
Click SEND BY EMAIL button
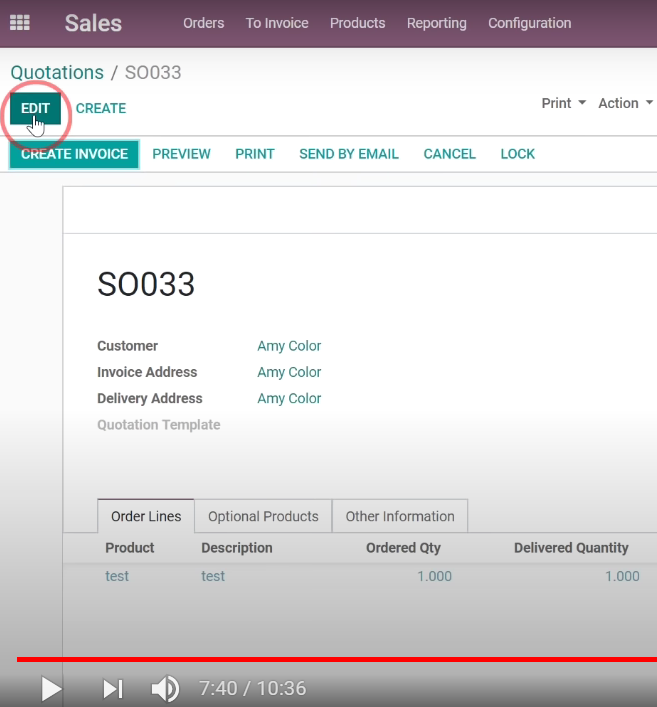point(349,154)
